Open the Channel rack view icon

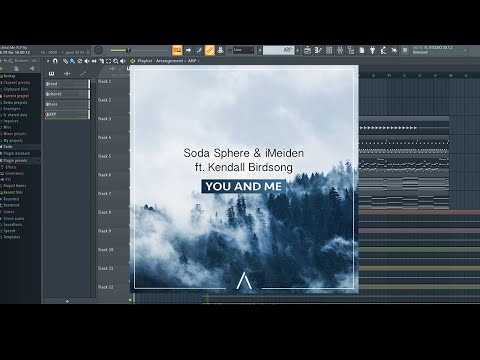pyautogui.click(x=329, y=50)
